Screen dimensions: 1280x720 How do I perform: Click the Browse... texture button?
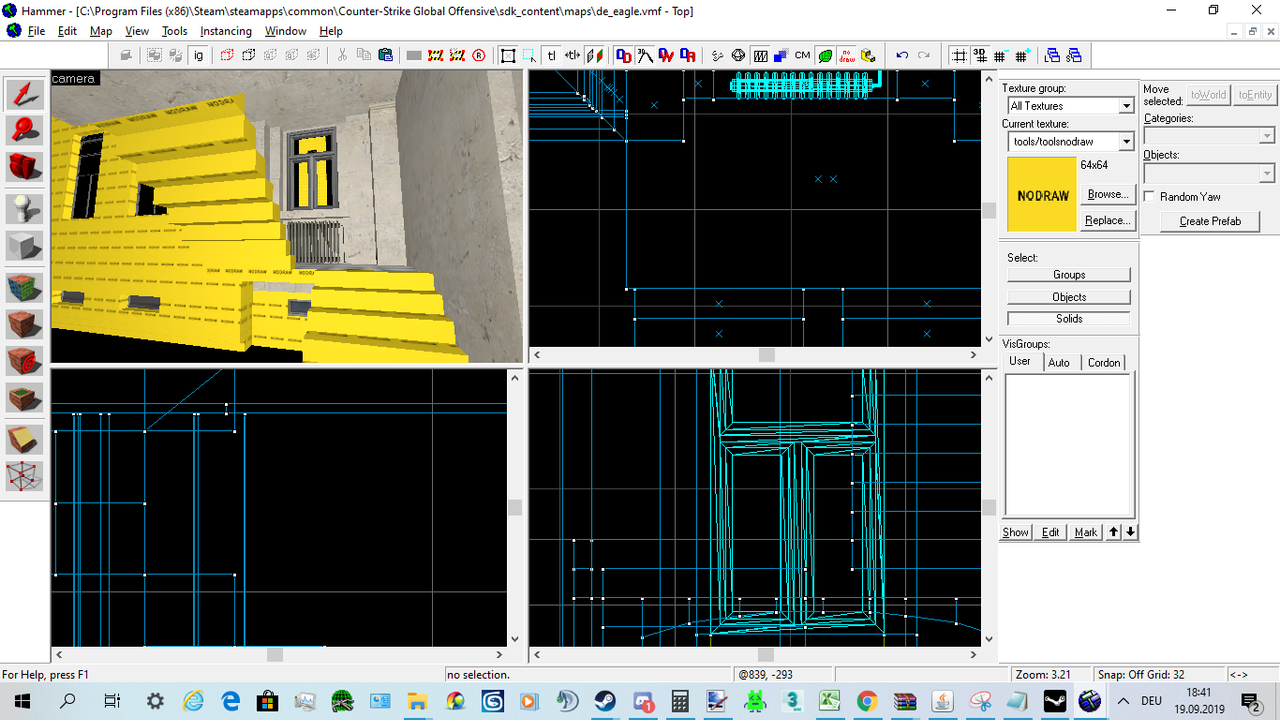tap(1108, 194)
